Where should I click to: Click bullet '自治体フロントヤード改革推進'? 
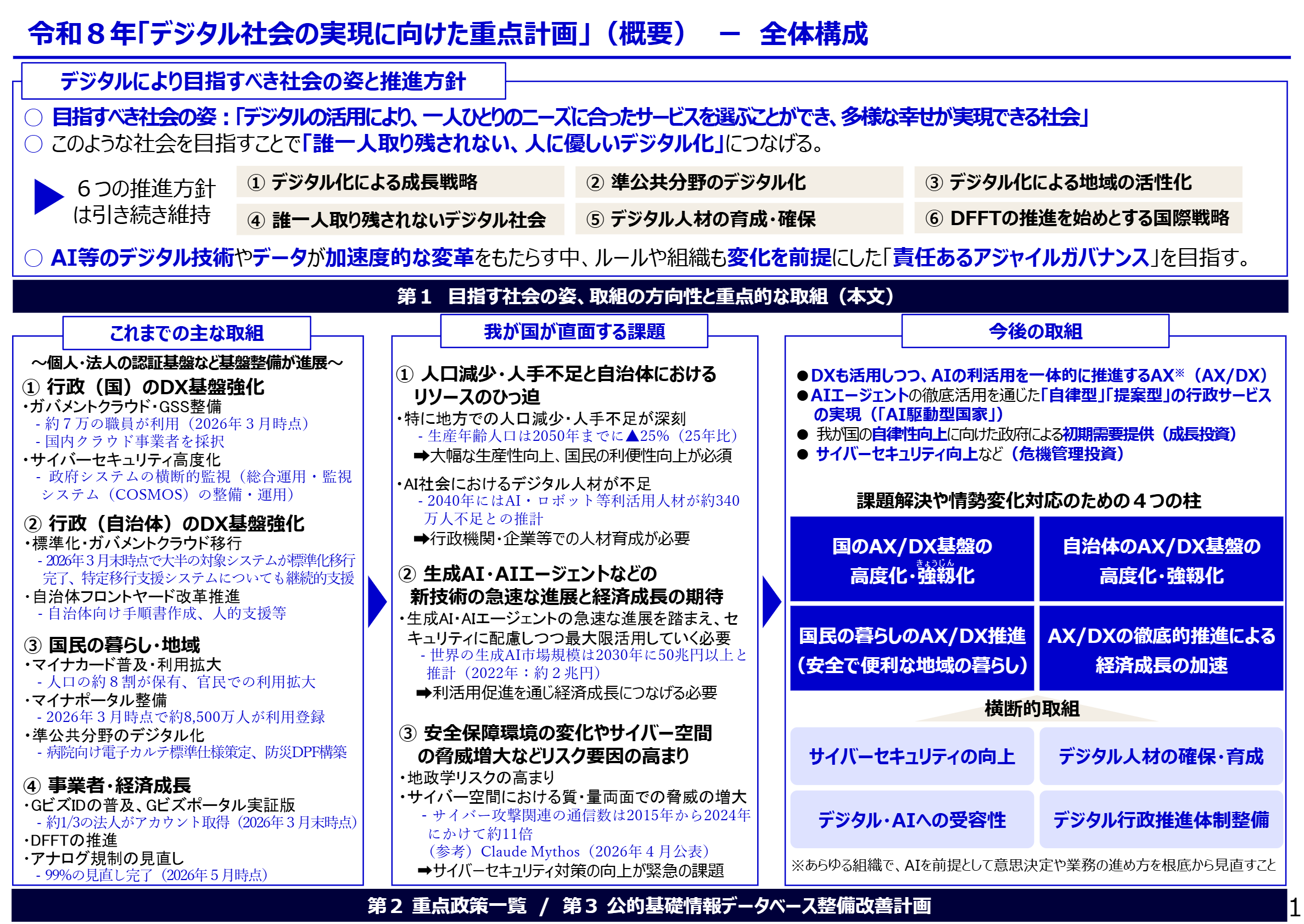tap(131, 596)
